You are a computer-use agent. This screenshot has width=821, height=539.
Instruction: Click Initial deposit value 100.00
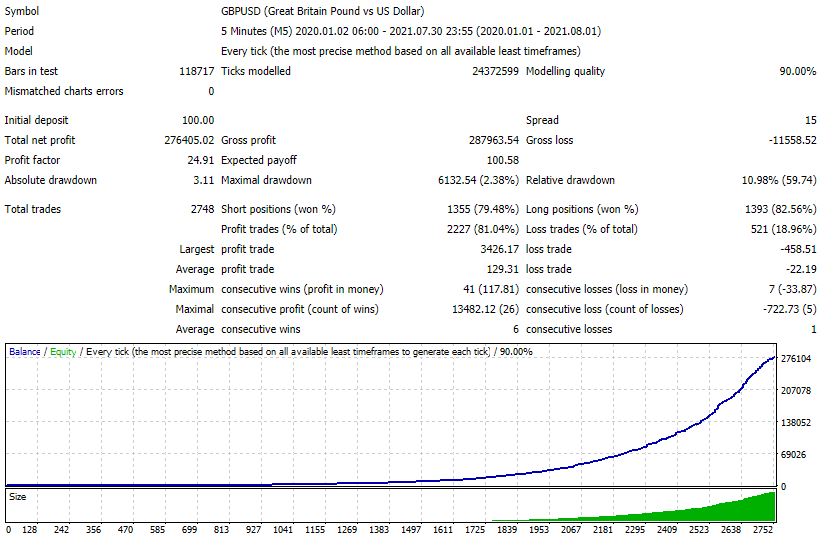coord(198,120)
